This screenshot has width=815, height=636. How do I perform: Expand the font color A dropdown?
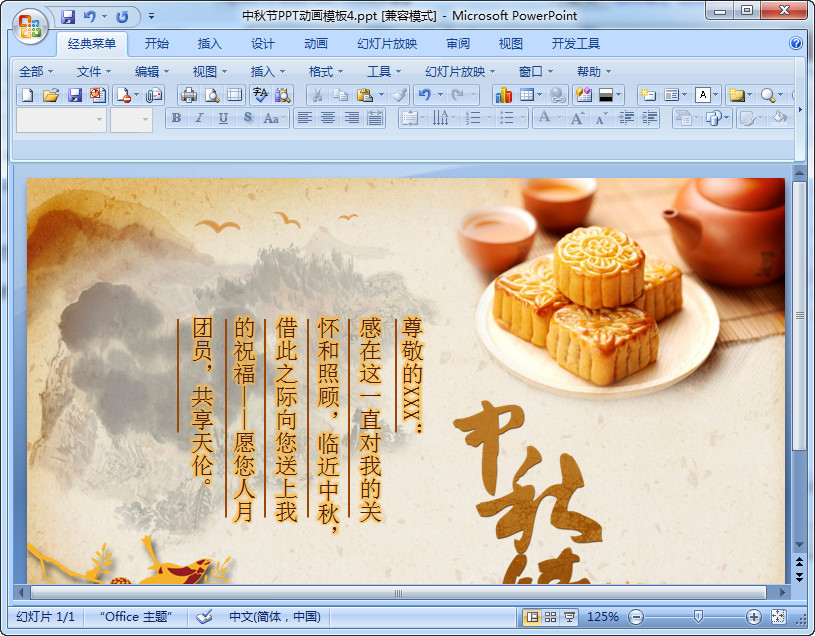[x=559, y=118]
